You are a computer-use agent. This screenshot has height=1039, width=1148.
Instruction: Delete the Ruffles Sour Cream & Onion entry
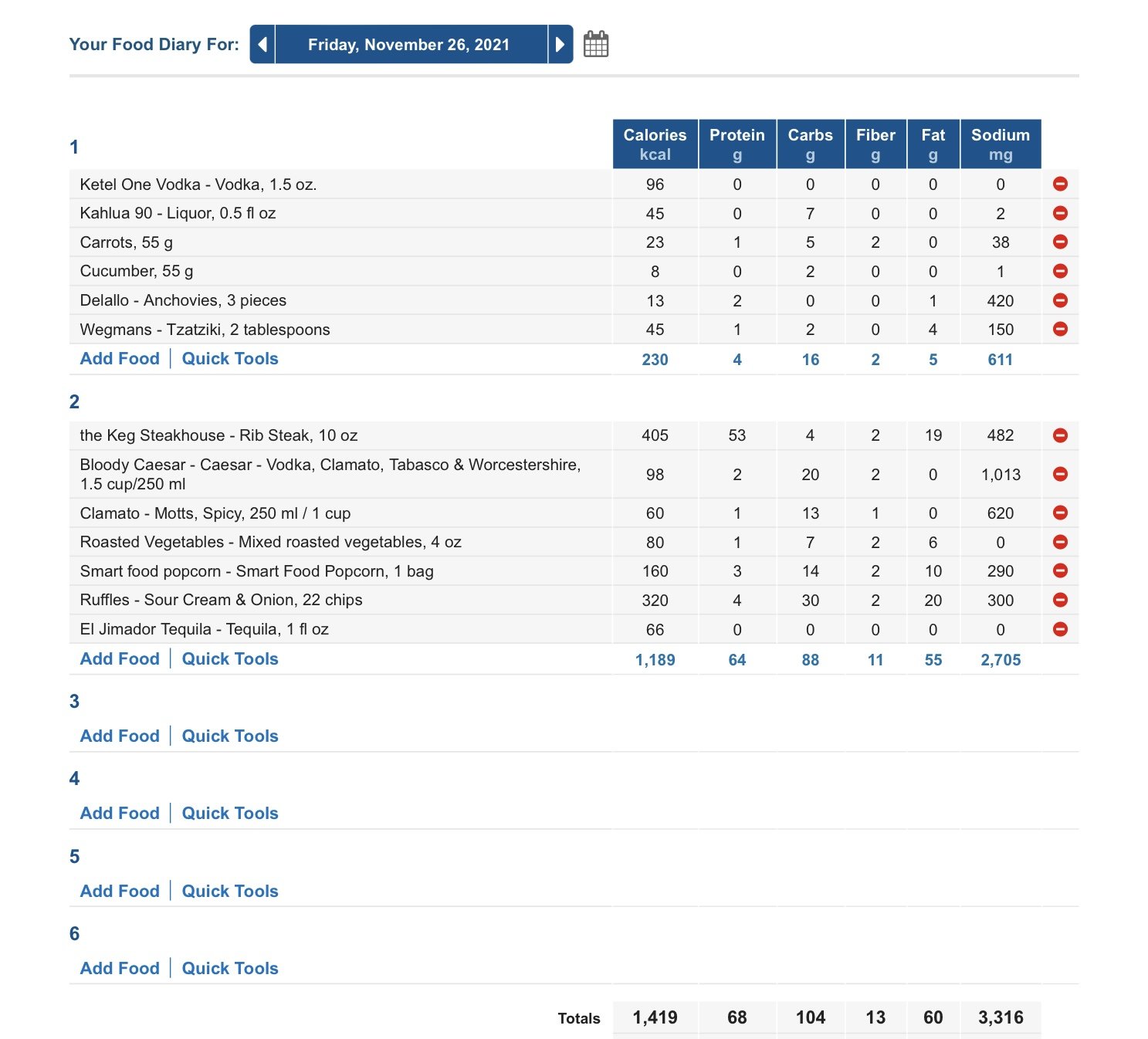[1060, 600]
